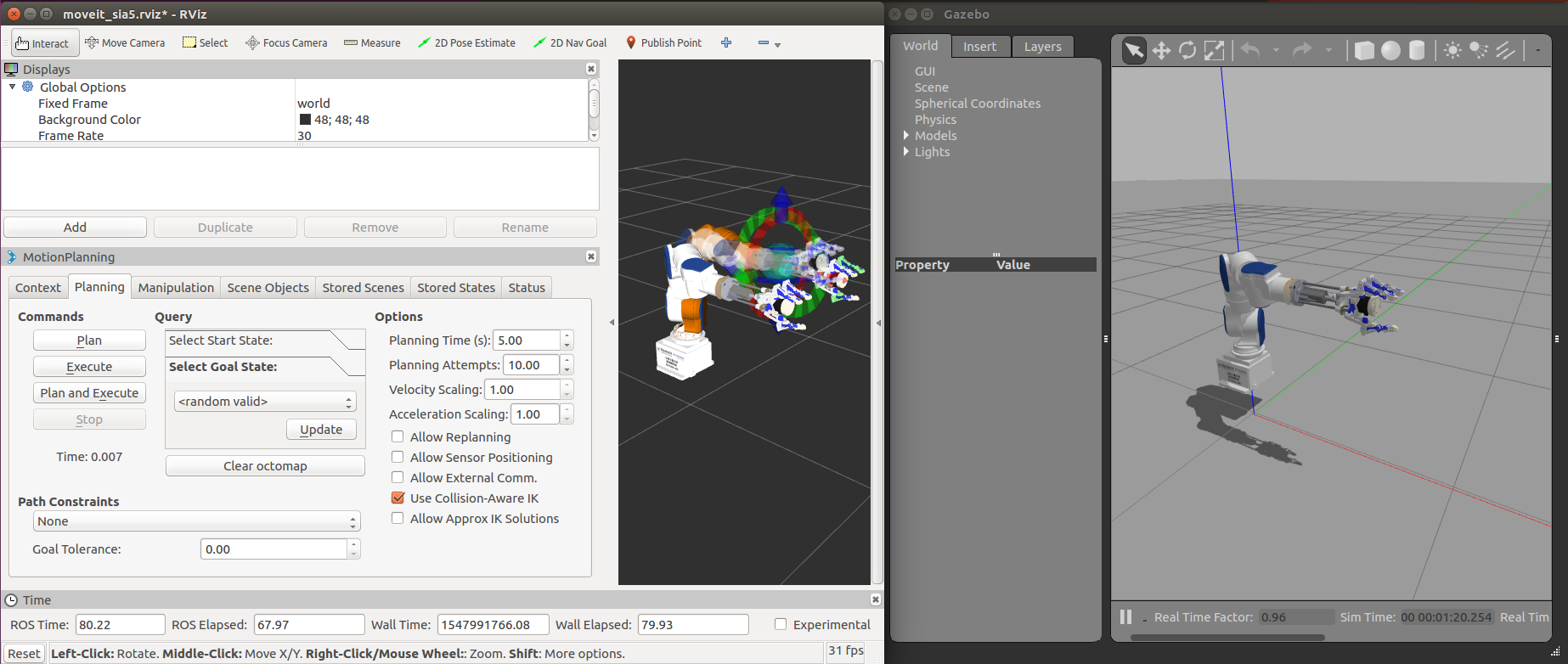Select Gazebo rotate mode tool
The image size is (1568, 664).
click(1187, 50)
